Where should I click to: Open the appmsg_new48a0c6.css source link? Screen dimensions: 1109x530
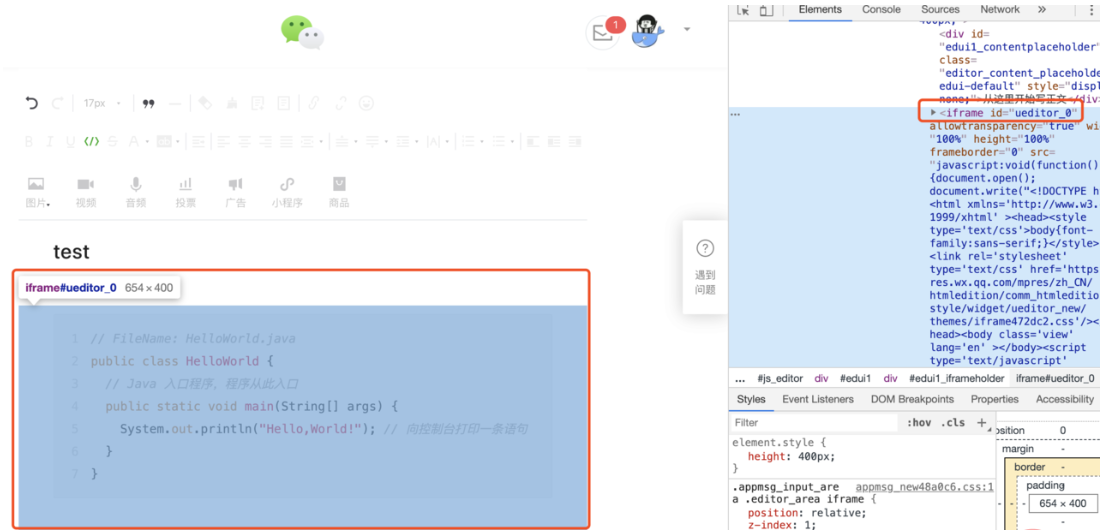pyautogui.click(x=924, y=486)
